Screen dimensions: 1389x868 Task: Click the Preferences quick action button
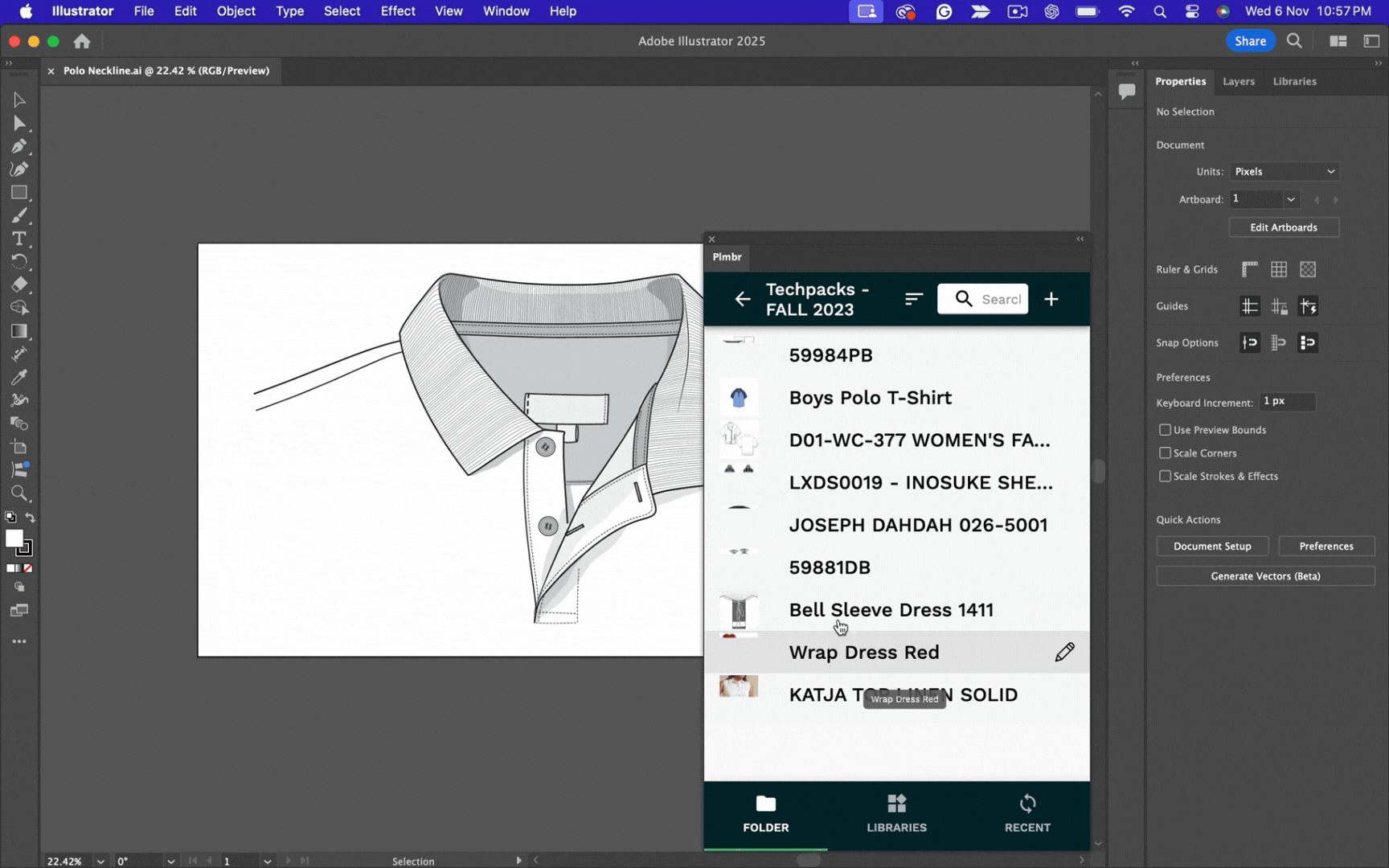[1326, 547]
